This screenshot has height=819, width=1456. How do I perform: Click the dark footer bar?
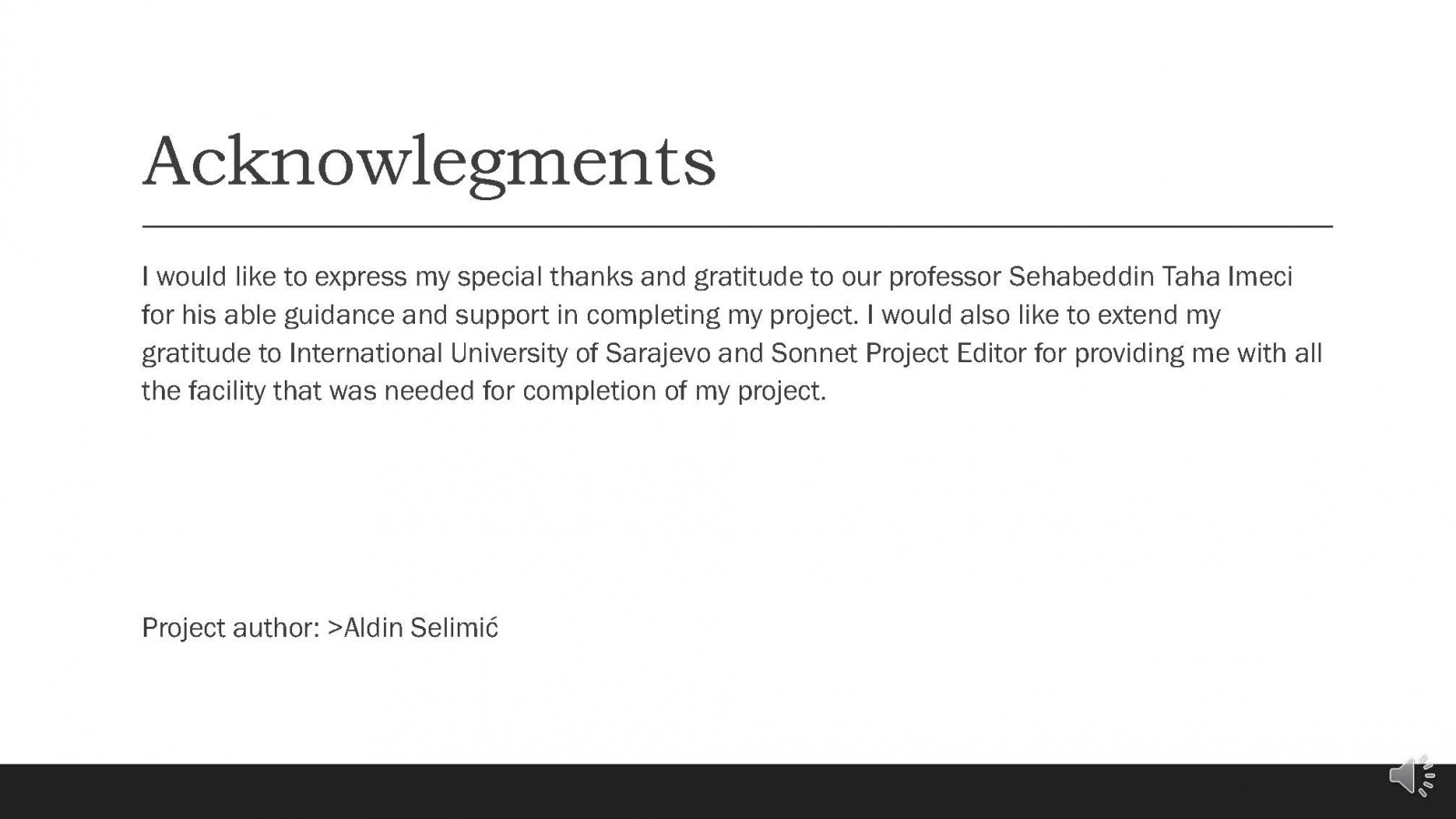point(692,791)
